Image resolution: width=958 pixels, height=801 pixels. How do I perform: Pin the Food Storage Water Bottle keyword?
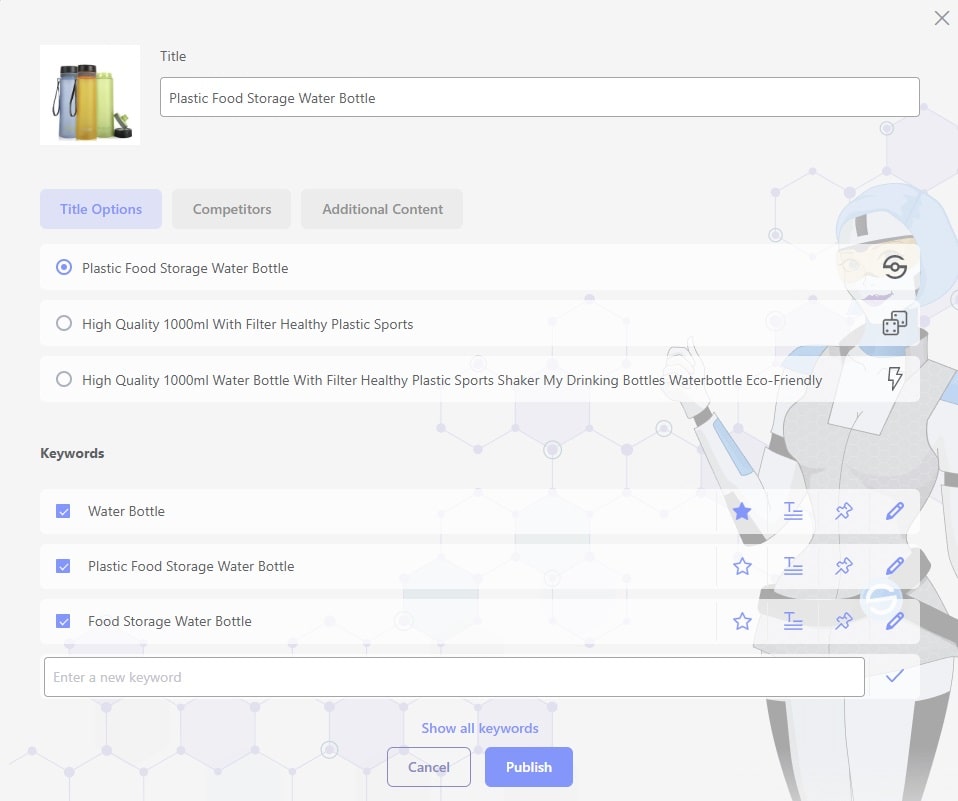tap(843, 621)
